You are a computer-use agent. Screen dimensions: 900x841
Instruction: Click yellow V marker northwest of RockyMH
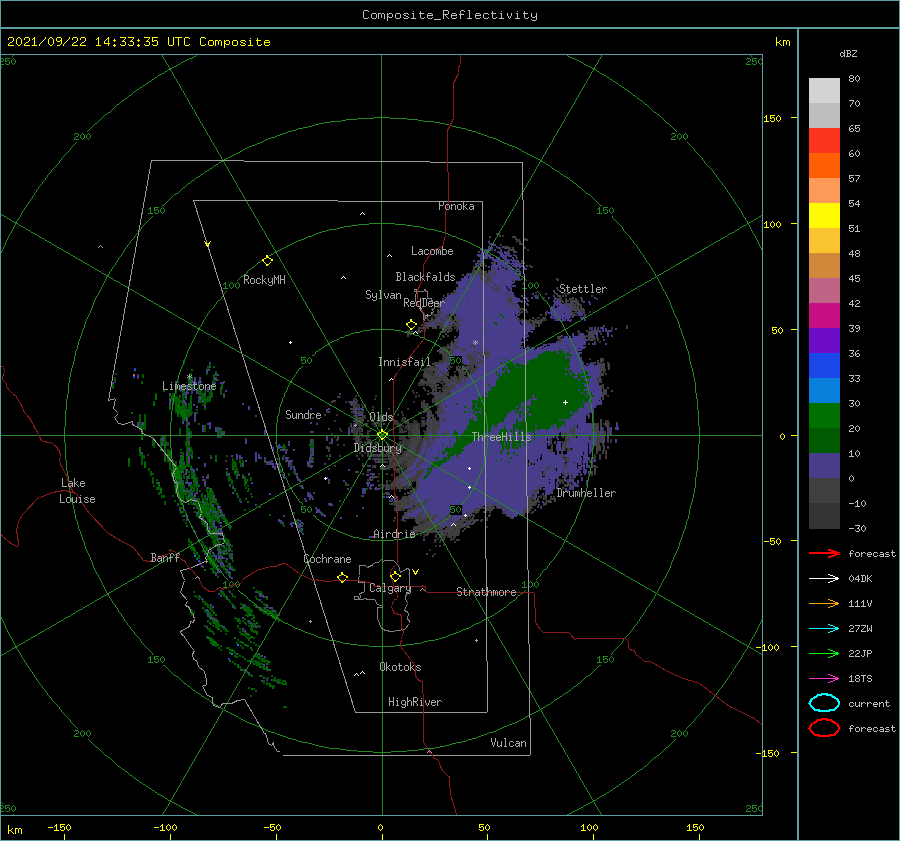point(208,244)
